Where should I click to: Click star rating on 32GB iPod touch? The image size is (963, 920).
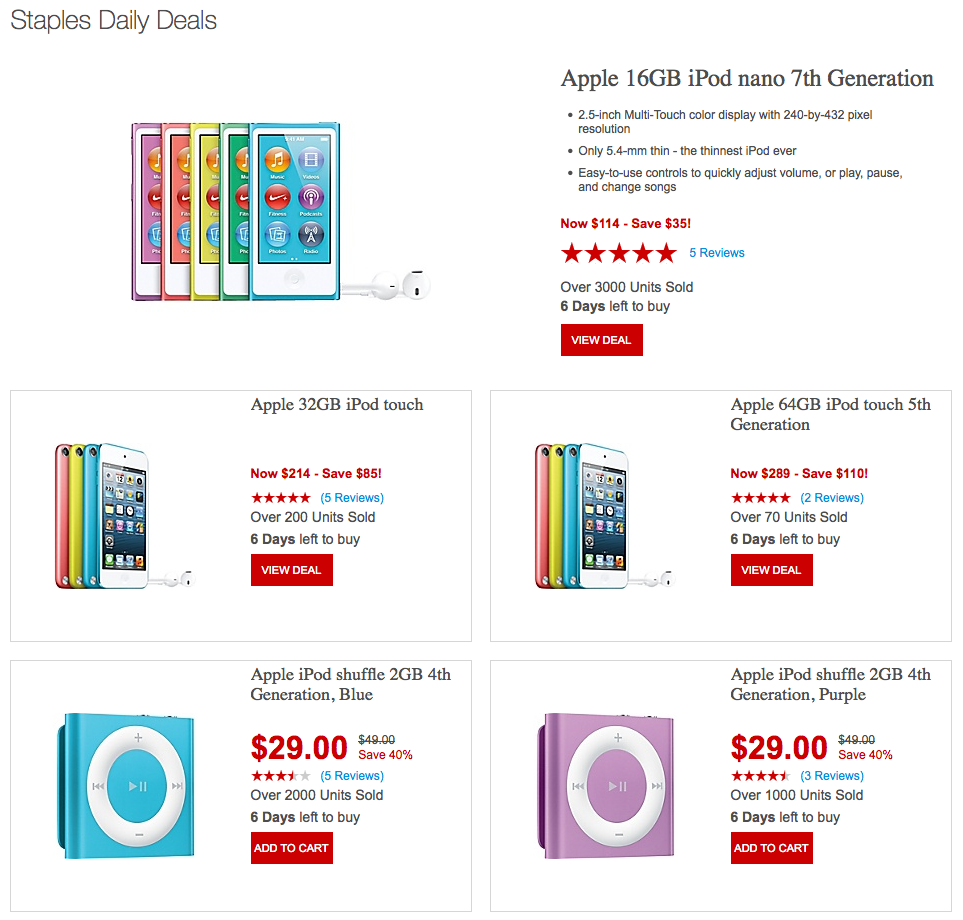[280, 498]
